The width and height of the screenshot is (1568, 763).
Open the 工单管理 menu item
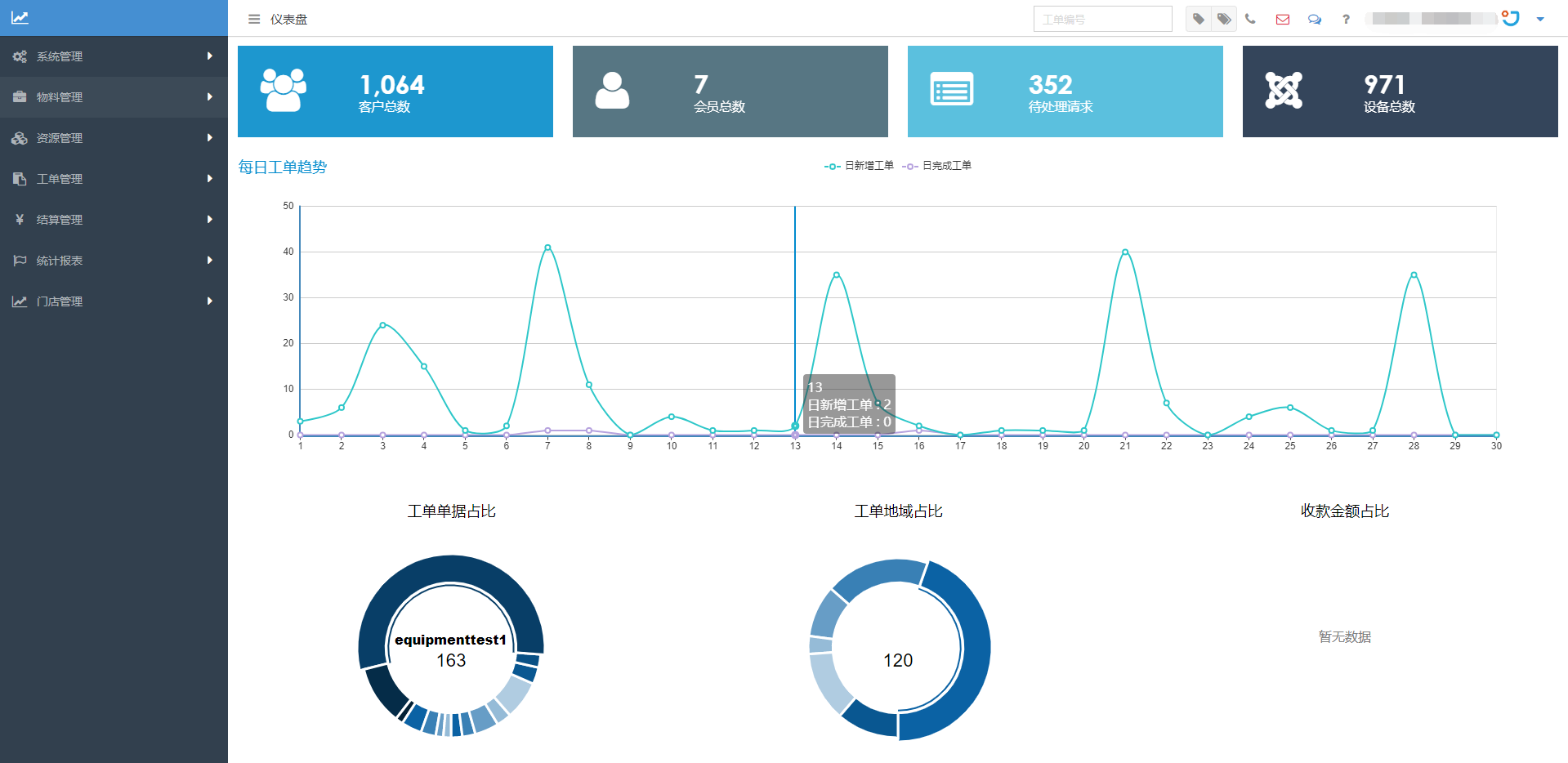pos(114,179)
